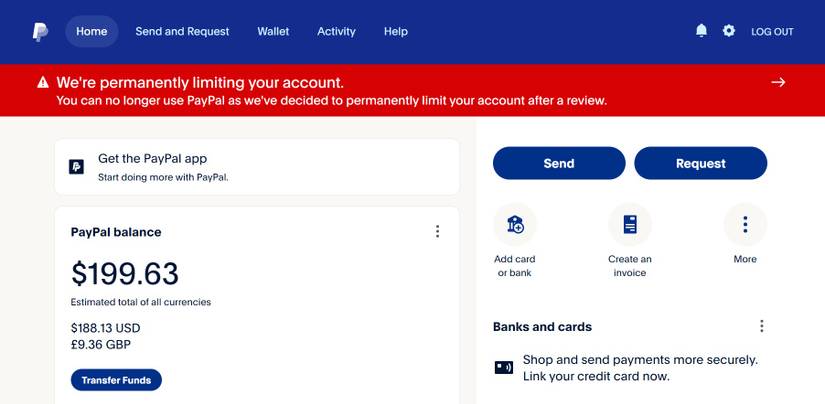The image size is (825, 404).
Task: Click the credit card link icon
Action: pyautogui.click(x=504, y=367)
